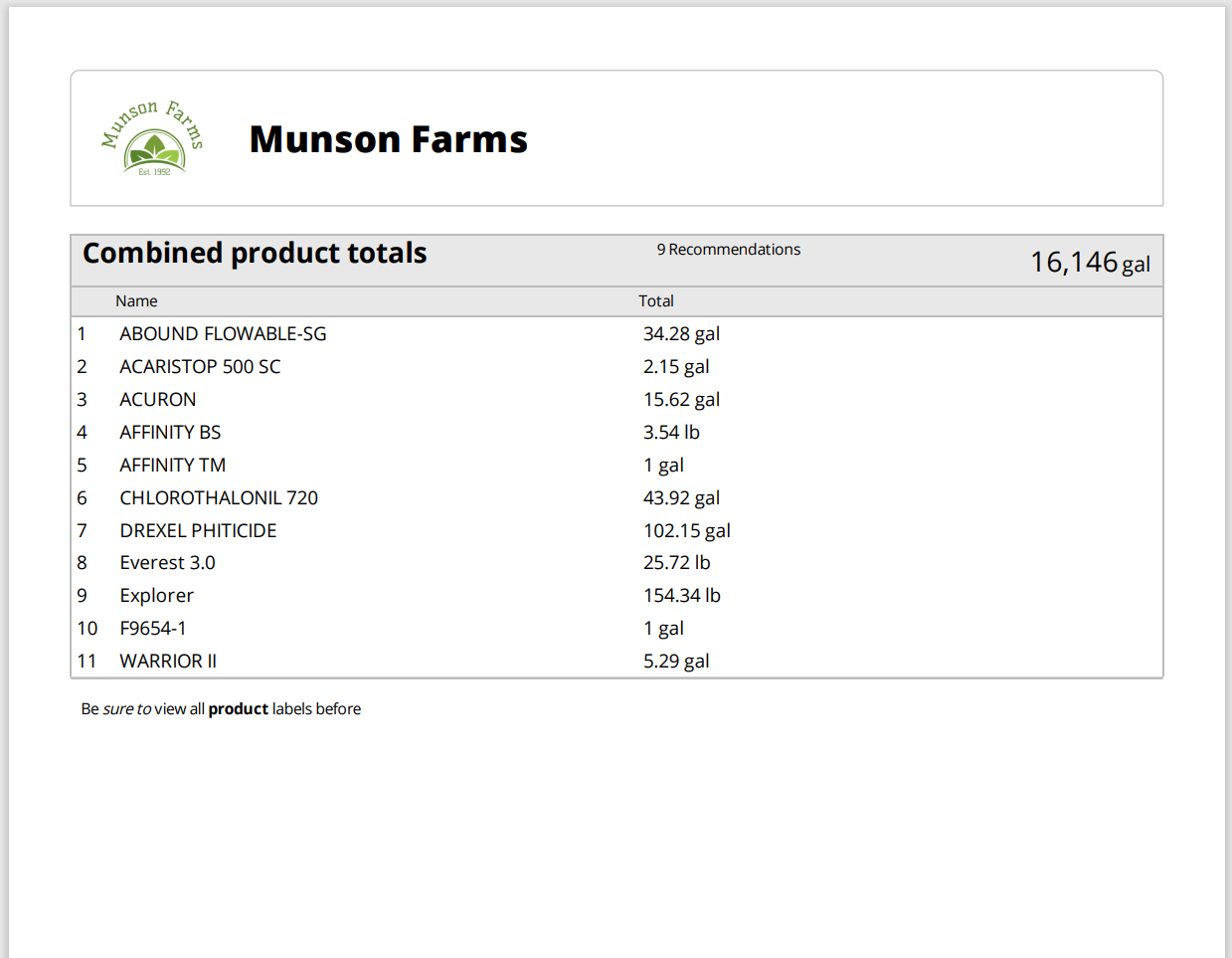This screenshot has height=958, width=1232.
Task: Click the '2.15 gal' total value
Action: (676, 367)
